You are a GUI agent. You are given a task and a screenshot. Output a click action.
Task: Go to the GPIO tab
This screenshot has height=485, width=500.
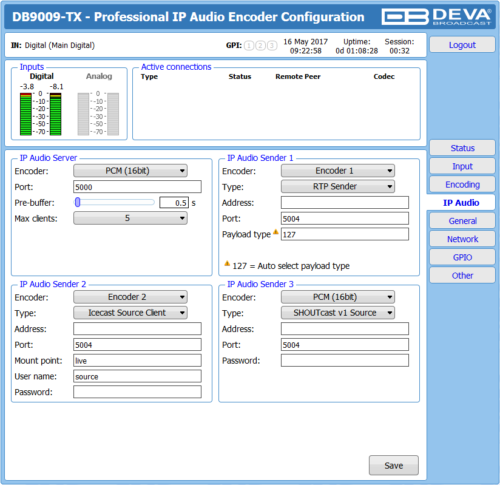pos(462,257)
